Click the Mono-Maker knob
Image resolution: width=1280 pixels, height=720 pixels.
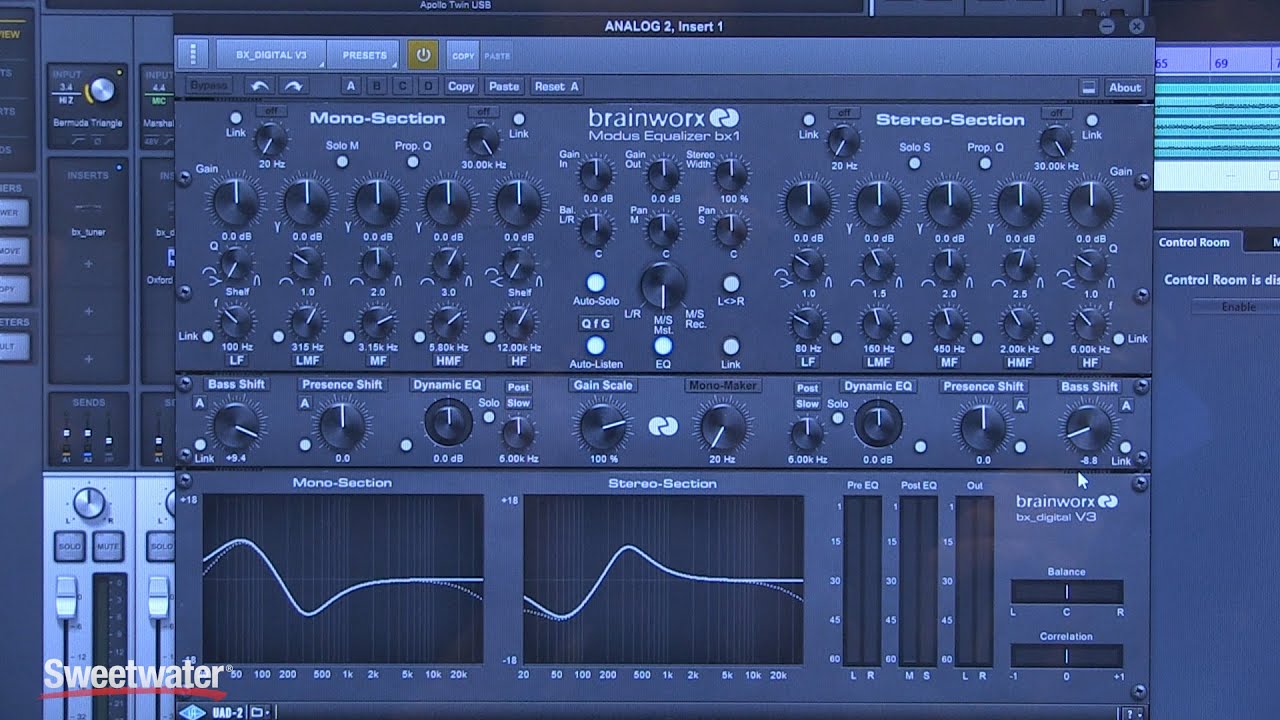(x=721, y=427)
